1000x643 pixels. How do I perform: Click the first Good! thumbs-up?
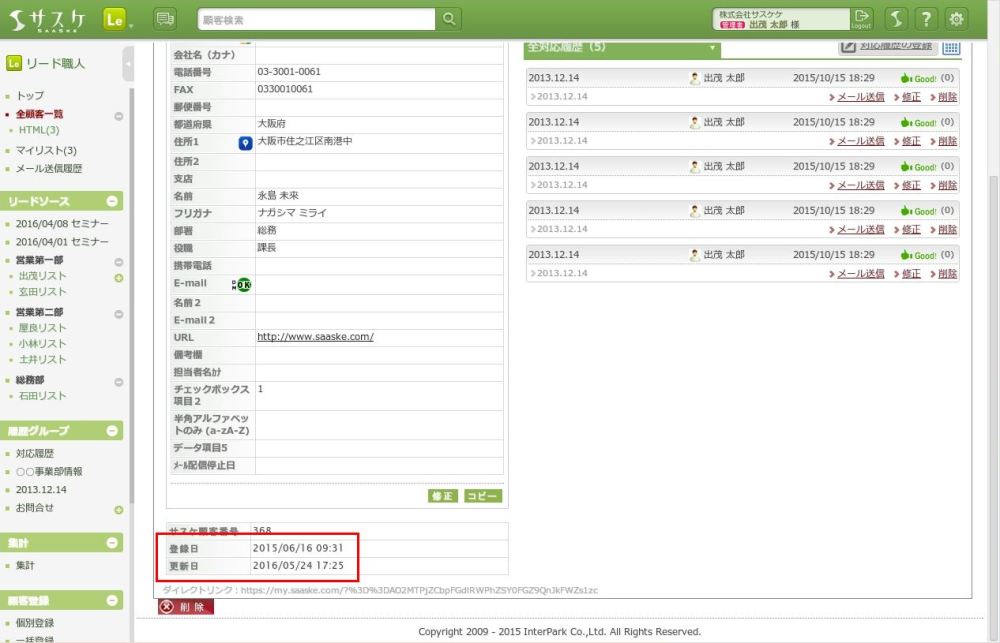click(x=917, y=78)
